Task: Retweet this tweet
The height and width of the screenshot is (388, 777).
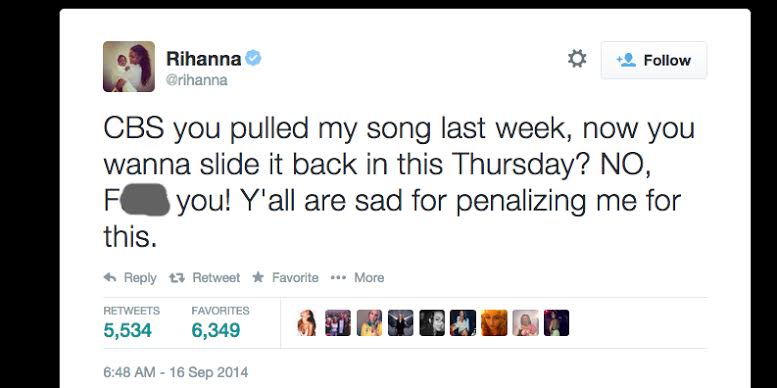Action: (x=204, y=277)
